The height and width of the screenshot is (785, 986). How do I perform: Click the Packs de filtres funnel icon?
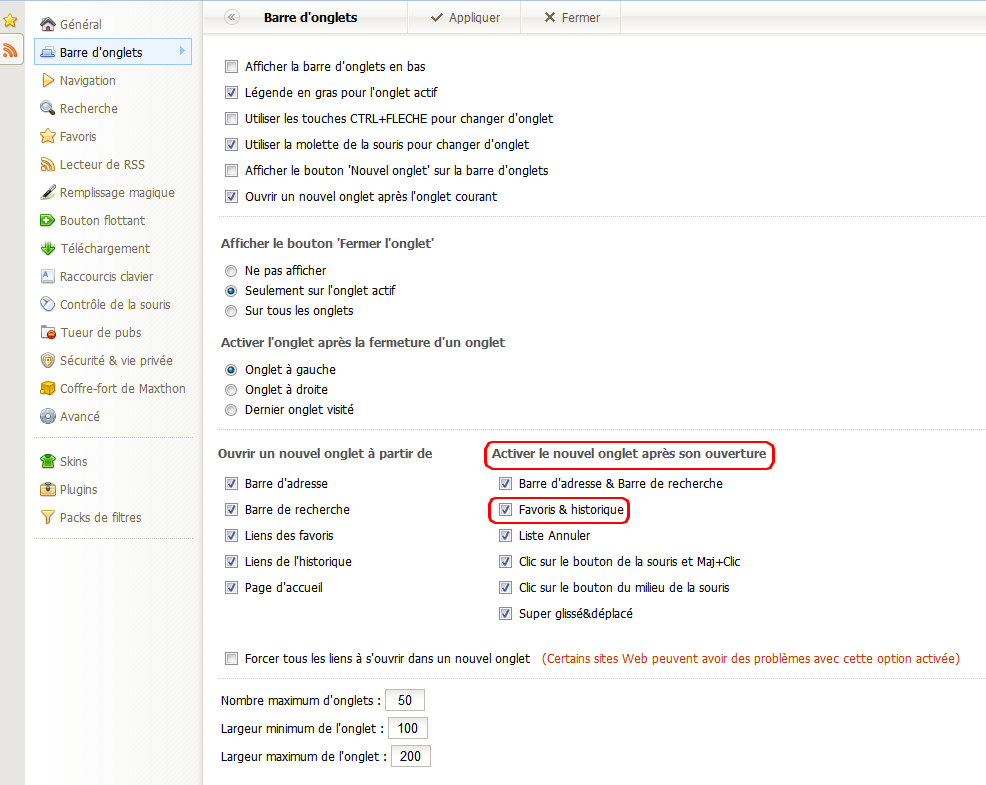point(47,517)
